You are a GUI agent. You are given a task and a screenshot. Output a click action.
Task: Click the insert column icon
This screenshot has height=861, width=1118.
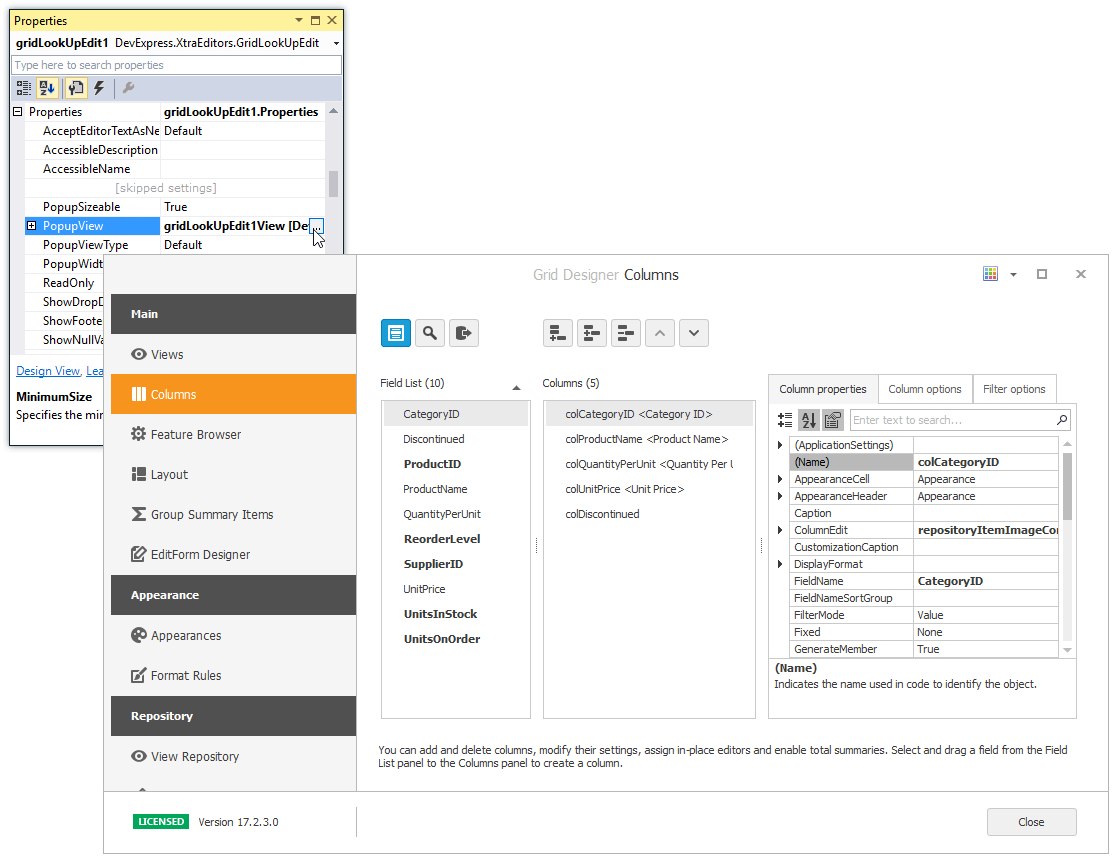(x=592, y=333)
